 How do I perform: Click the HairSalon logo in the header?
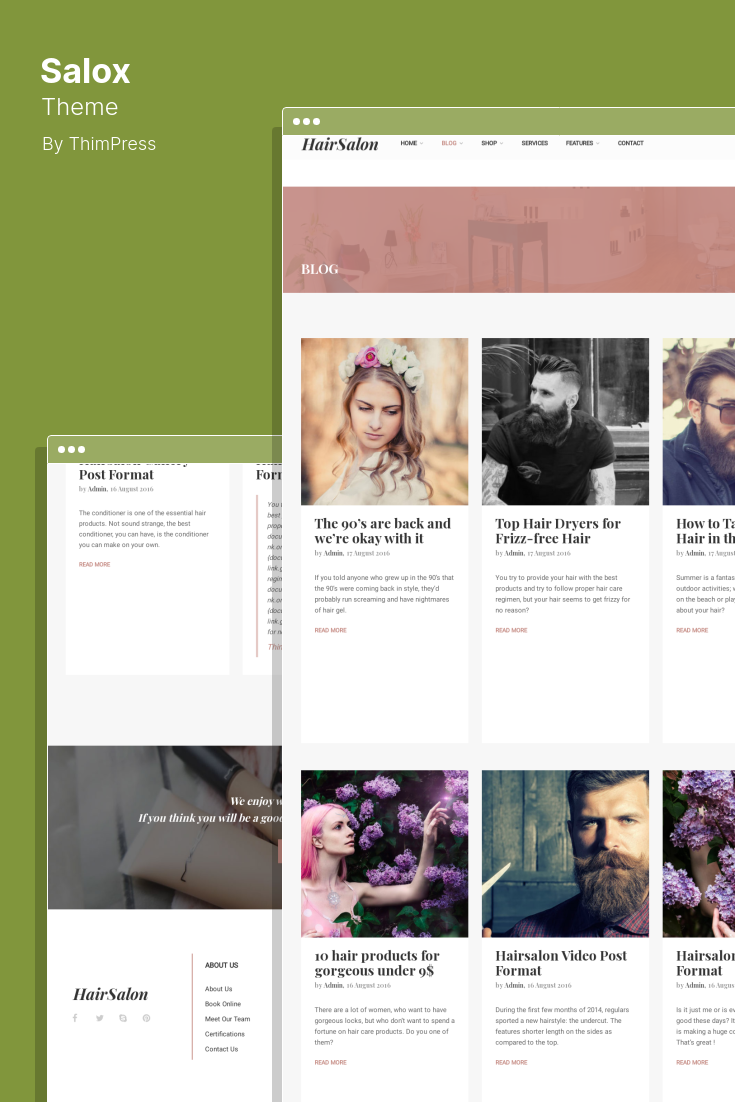click(340, 144)
